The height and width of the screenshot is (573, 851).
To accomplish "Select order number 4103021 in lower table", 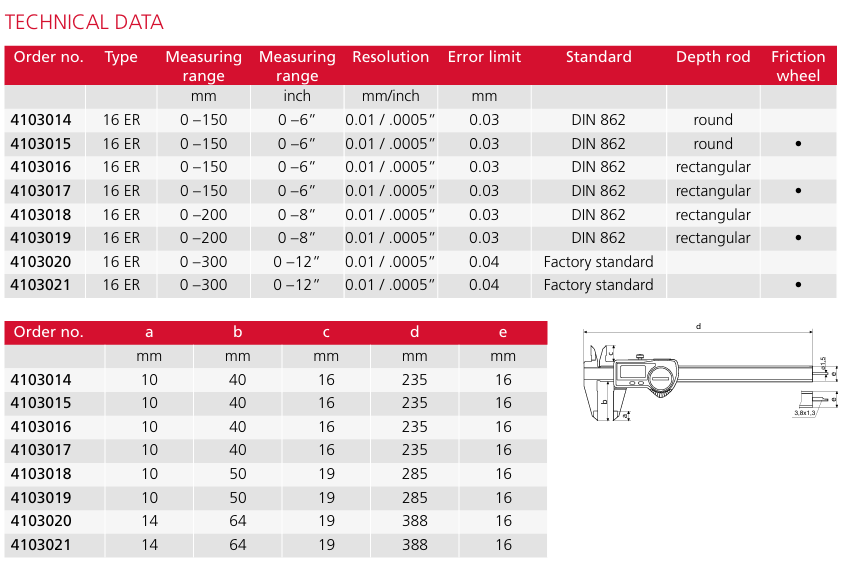I will click(x=41, y=545).
